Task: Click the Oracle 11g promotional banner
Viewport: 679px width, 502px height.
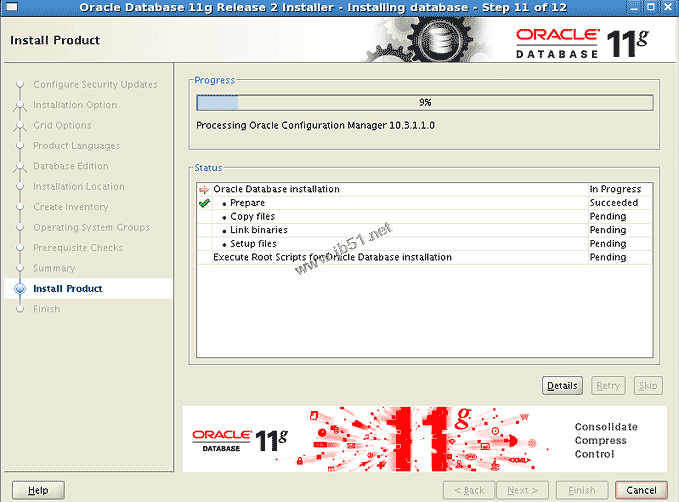Action: click(424, 439)
